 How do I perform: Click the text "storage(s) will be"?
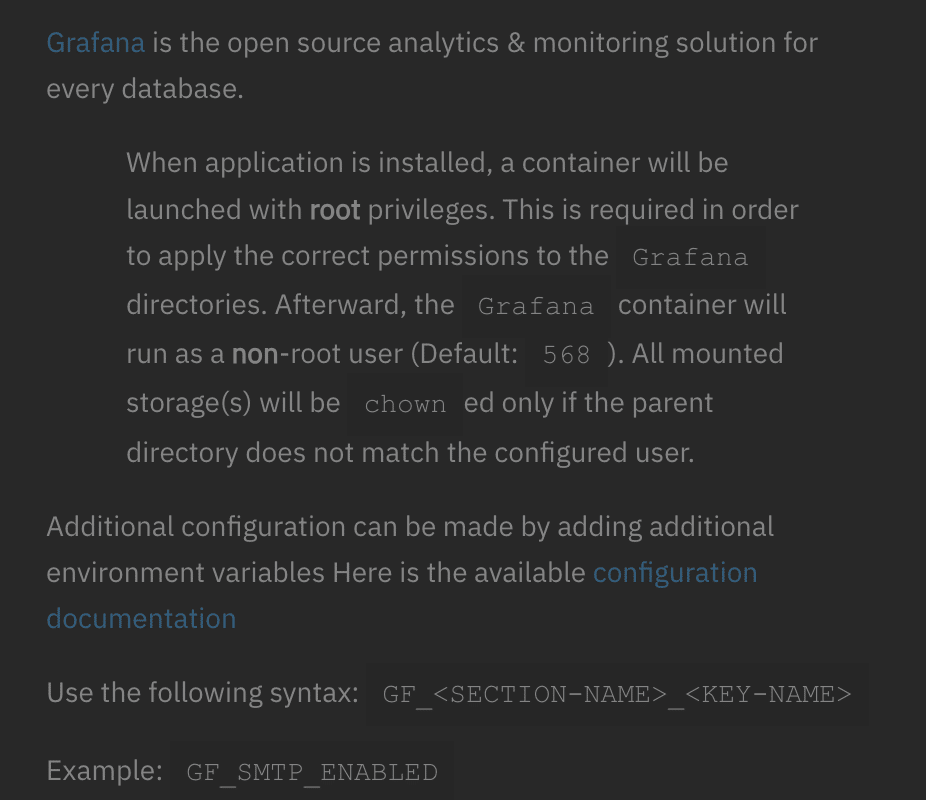233,403
